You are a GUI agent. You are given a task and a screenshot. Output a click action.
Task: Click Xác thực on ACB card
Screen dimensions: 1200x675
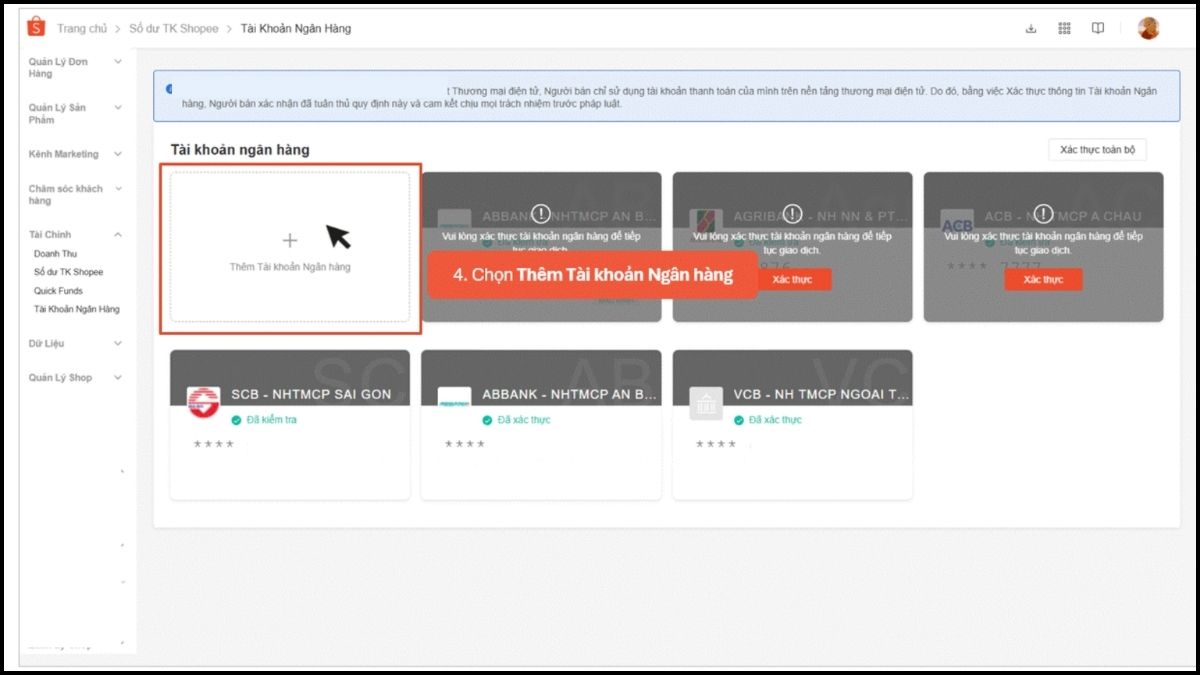click(x=1043, y=280)
